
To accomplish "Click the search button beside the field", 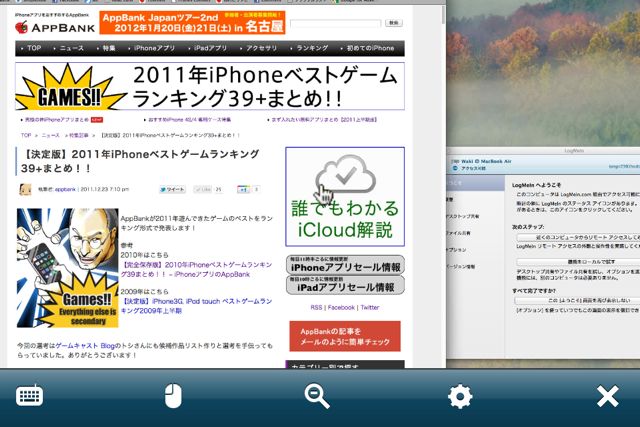I will coord(393,23).
